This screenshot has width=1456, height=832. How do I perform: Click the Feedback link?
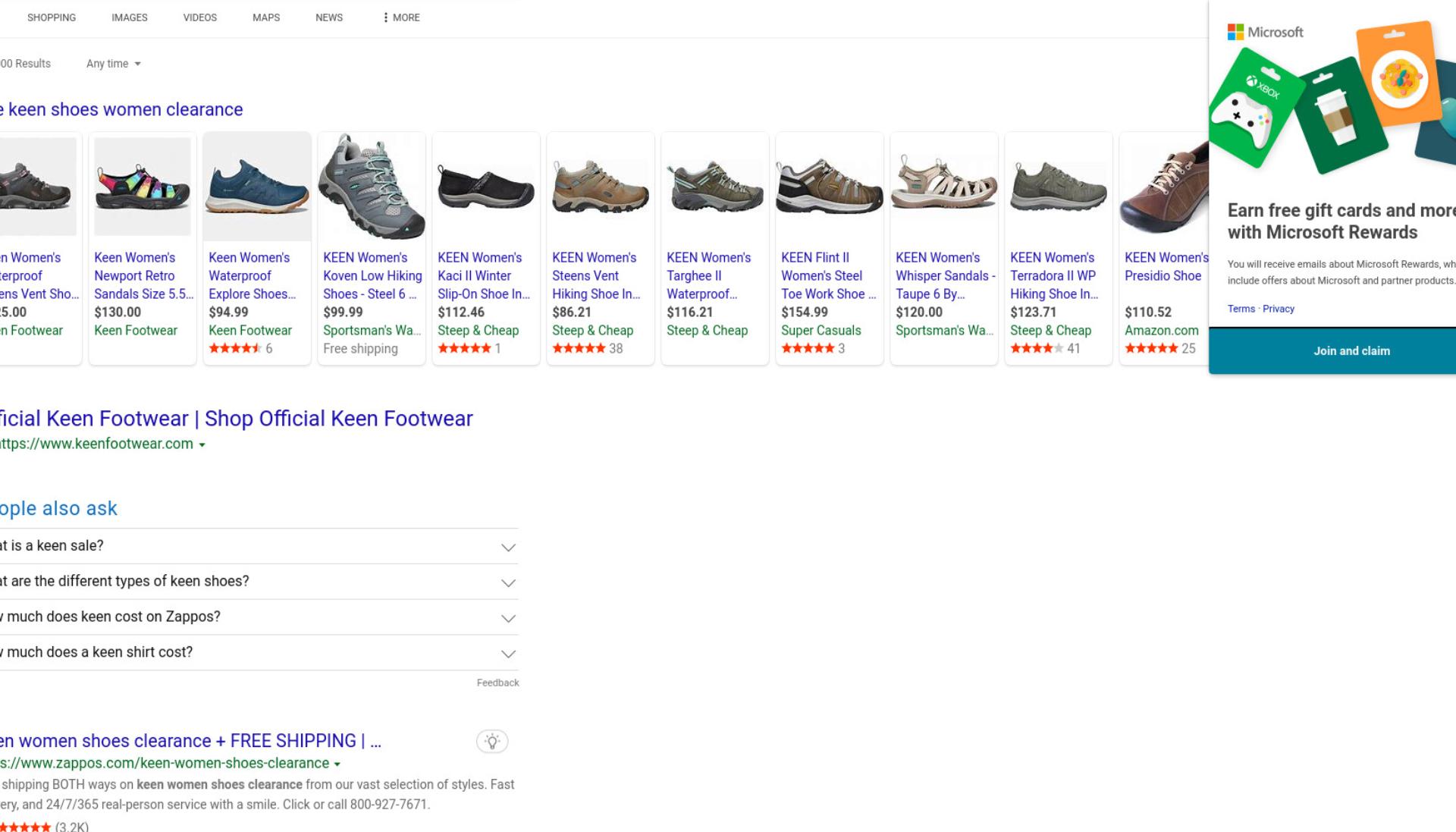[x=497, y=683]
